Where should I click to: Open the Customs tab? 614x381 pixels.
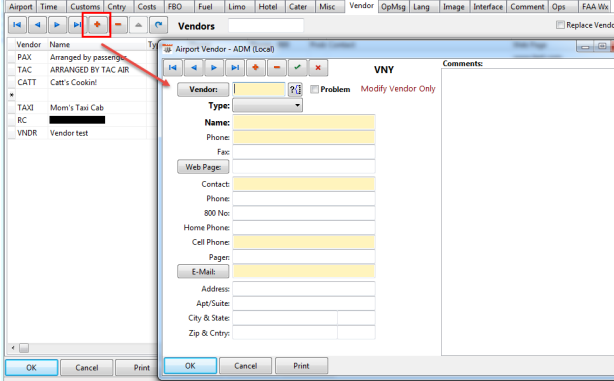pos(85,7)
